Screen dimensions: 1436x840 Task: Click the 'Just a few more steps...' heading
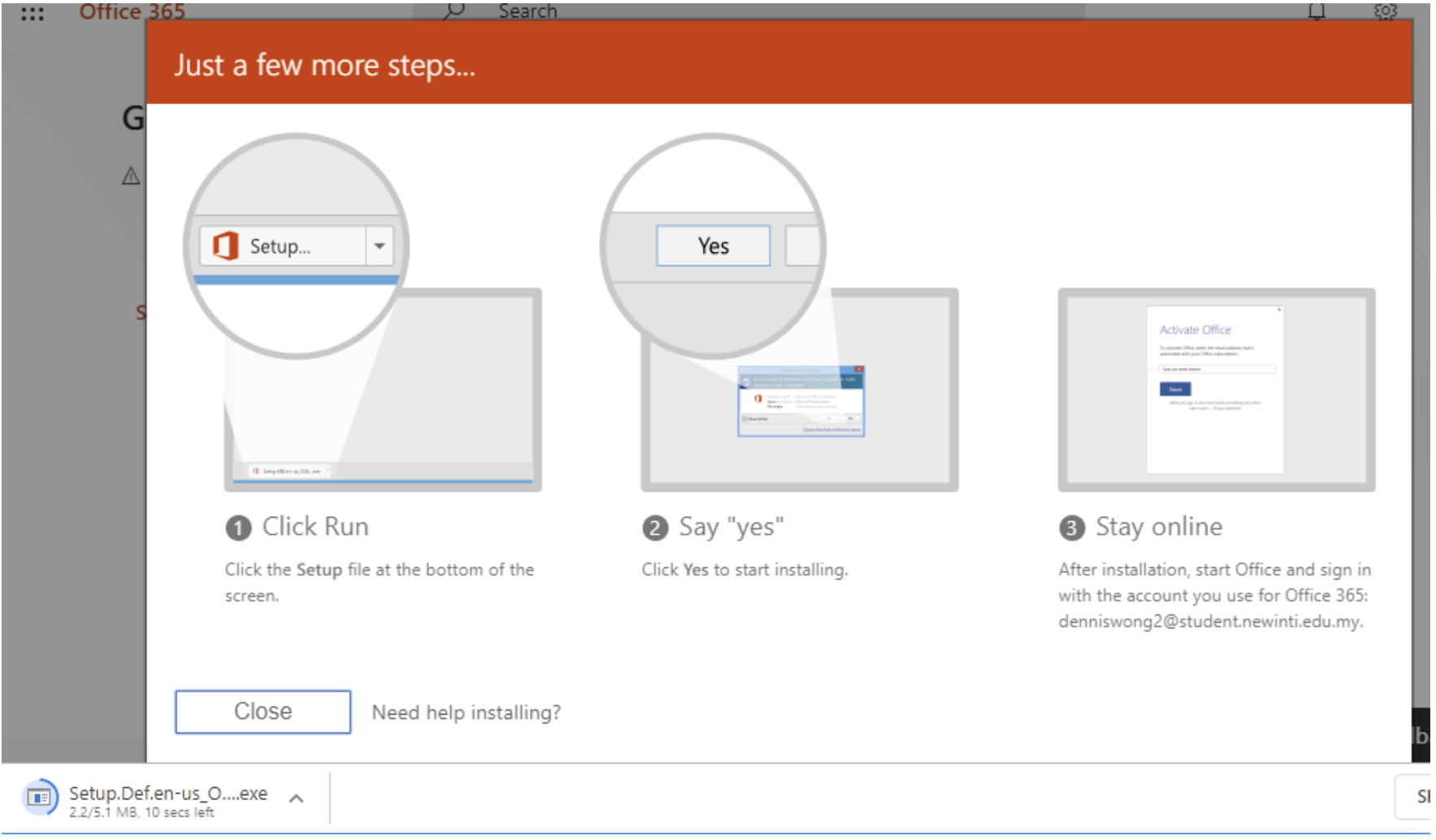pos(324,65)
